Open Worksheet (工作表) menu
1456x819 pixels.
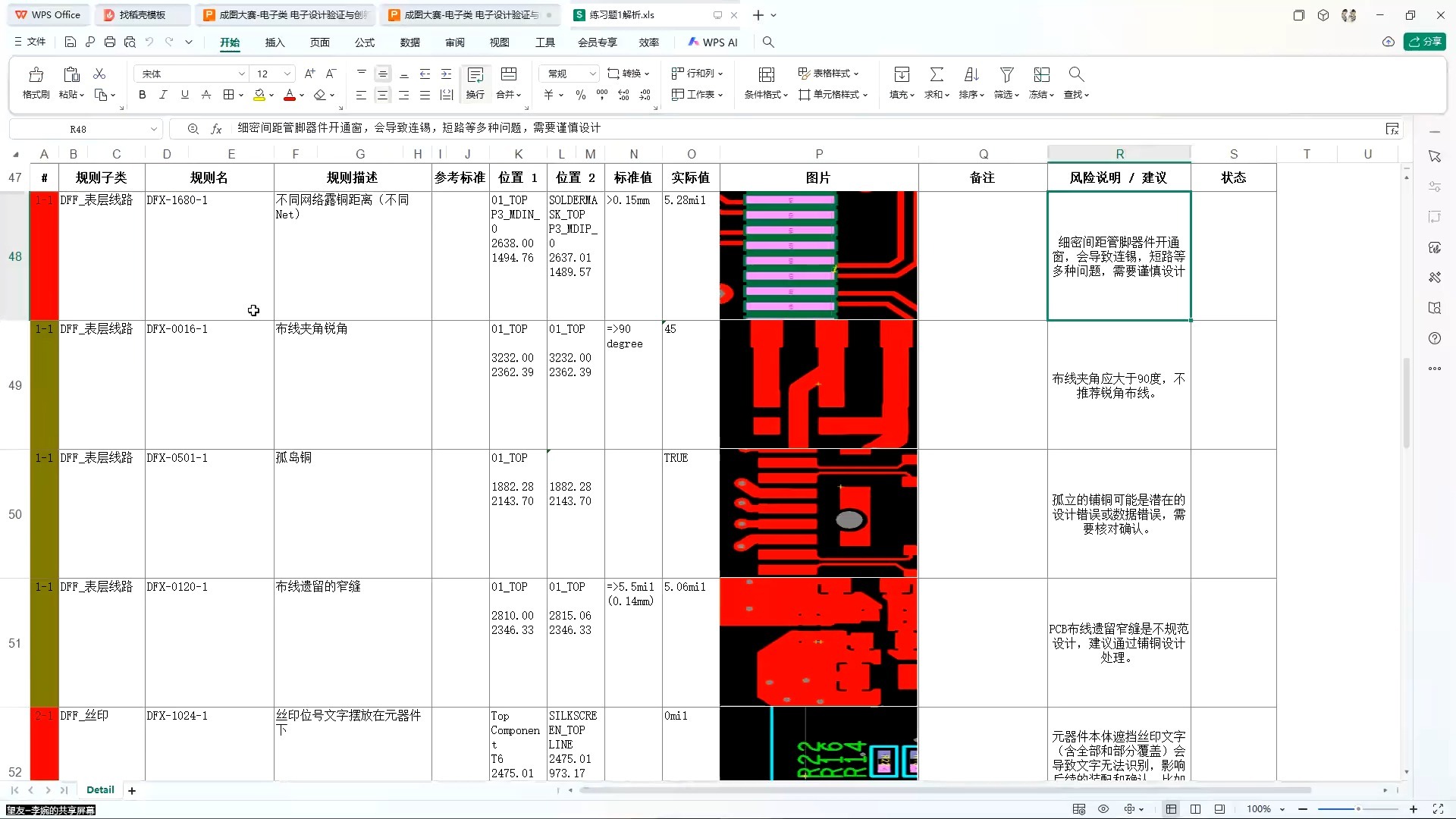click(x=698, y=95)
